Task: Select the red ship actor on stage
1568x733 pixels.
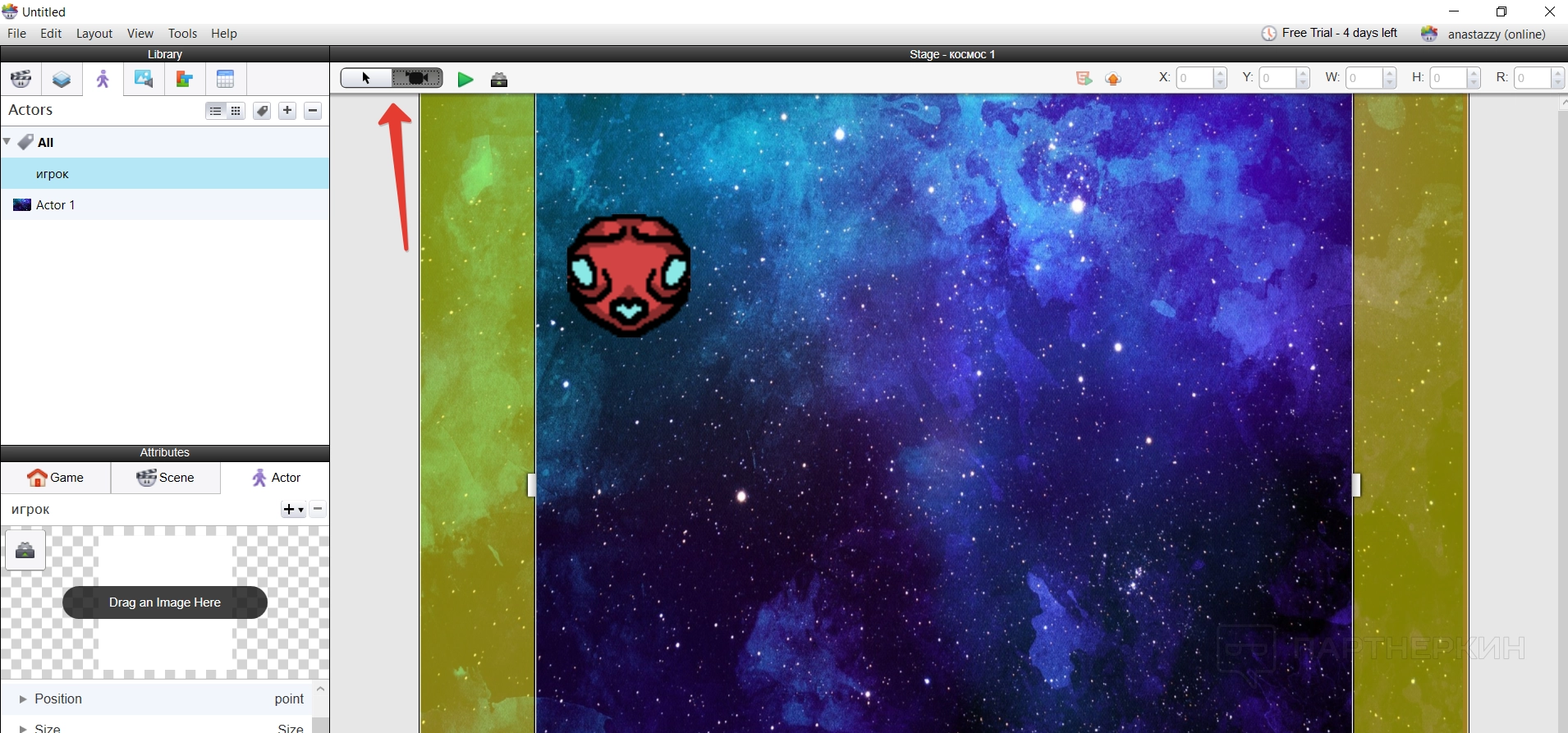Action: click(x=629, y=276)
